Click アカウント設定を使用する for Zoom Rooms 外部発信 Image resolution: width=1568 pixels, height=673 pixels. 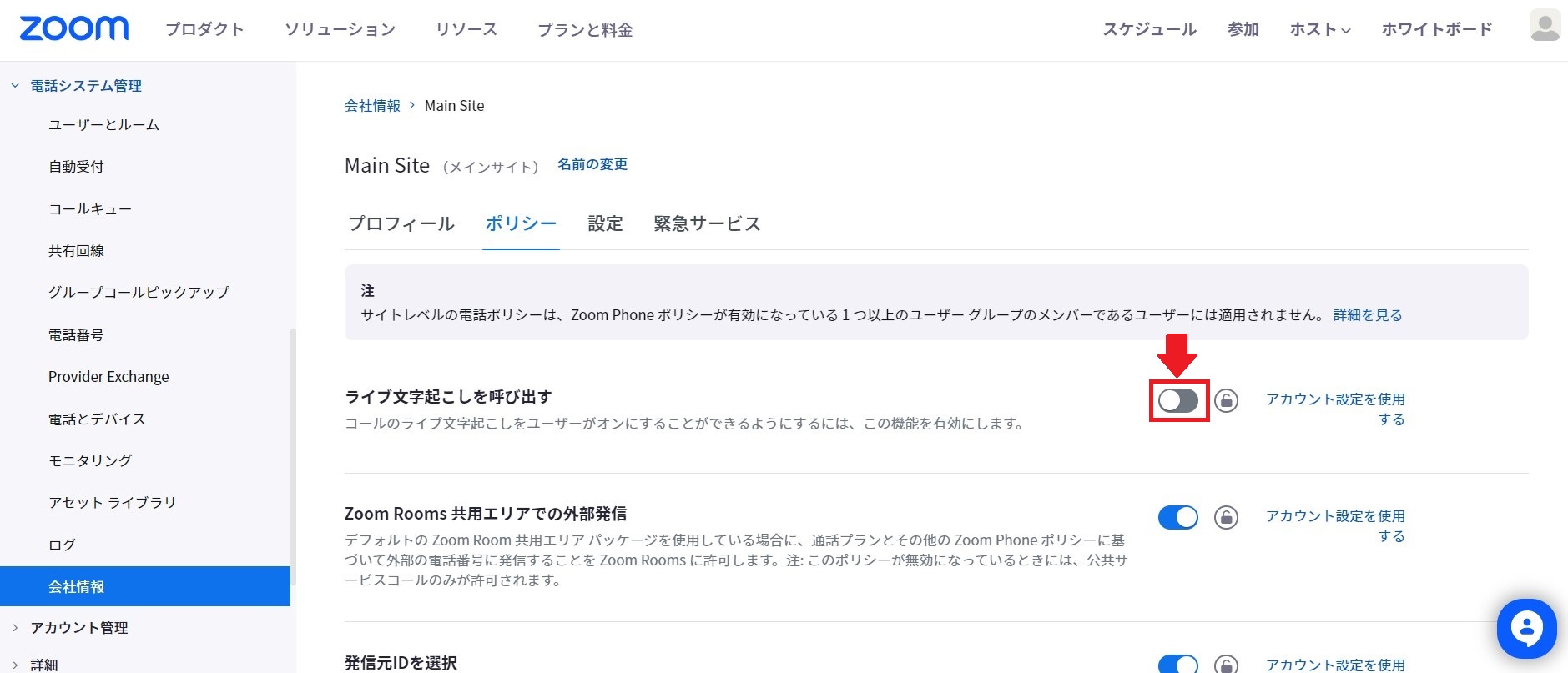[x=1336, y=525]
